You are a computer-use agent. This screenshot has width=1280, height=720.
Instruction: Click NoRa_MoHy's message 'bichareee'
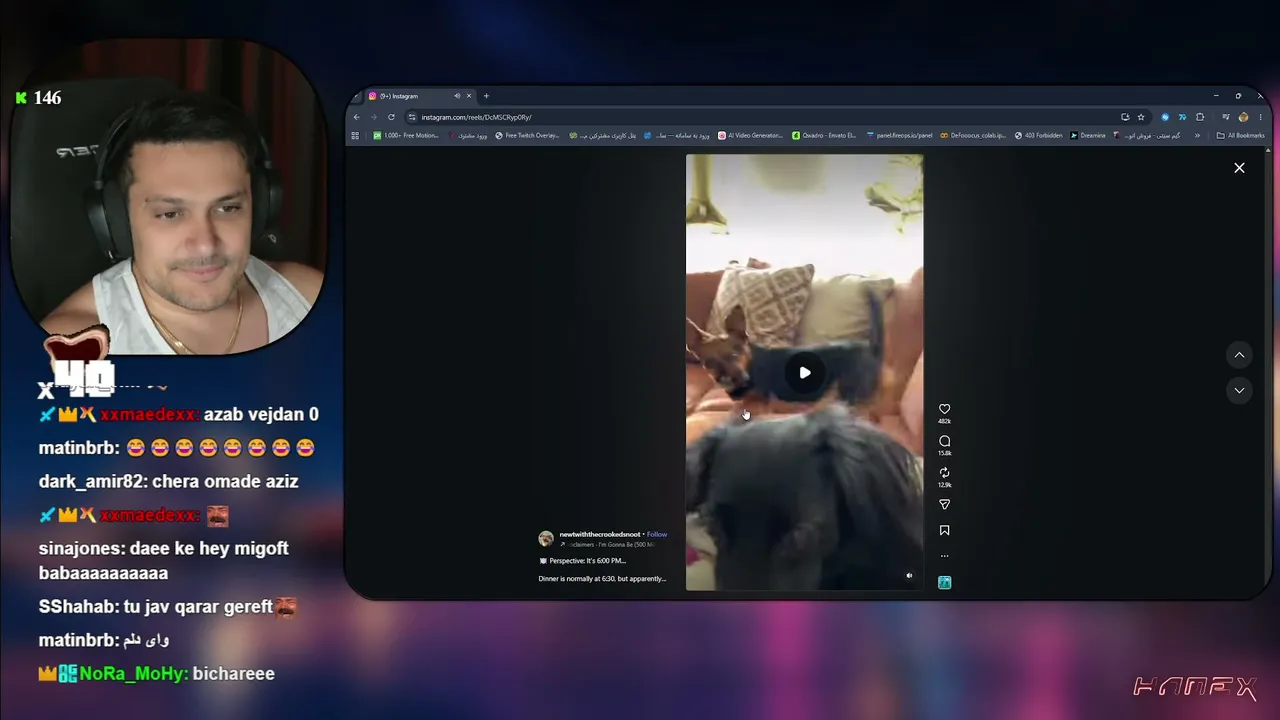tap(233, 674)
